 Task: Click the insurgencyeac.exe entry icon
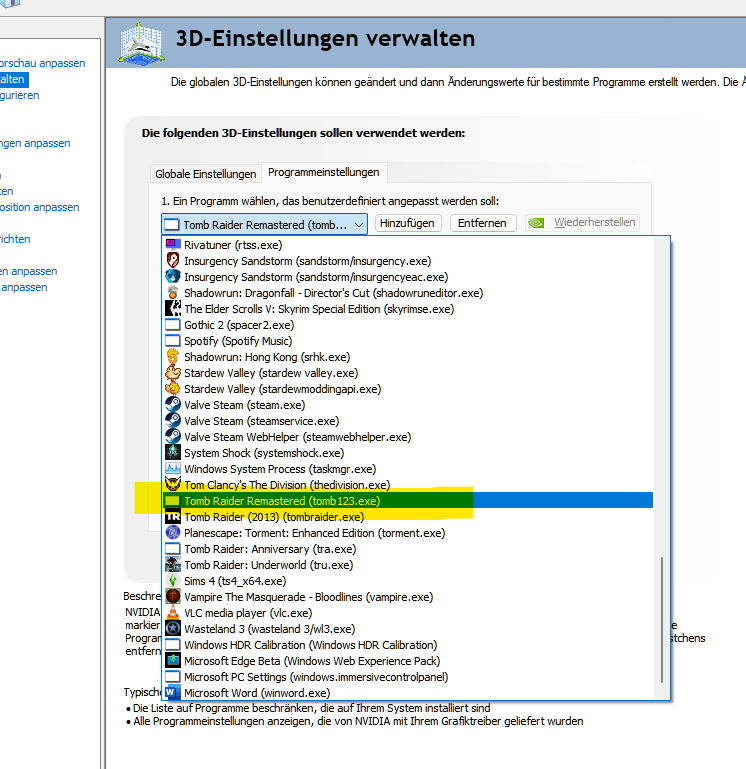pos(173,277)
